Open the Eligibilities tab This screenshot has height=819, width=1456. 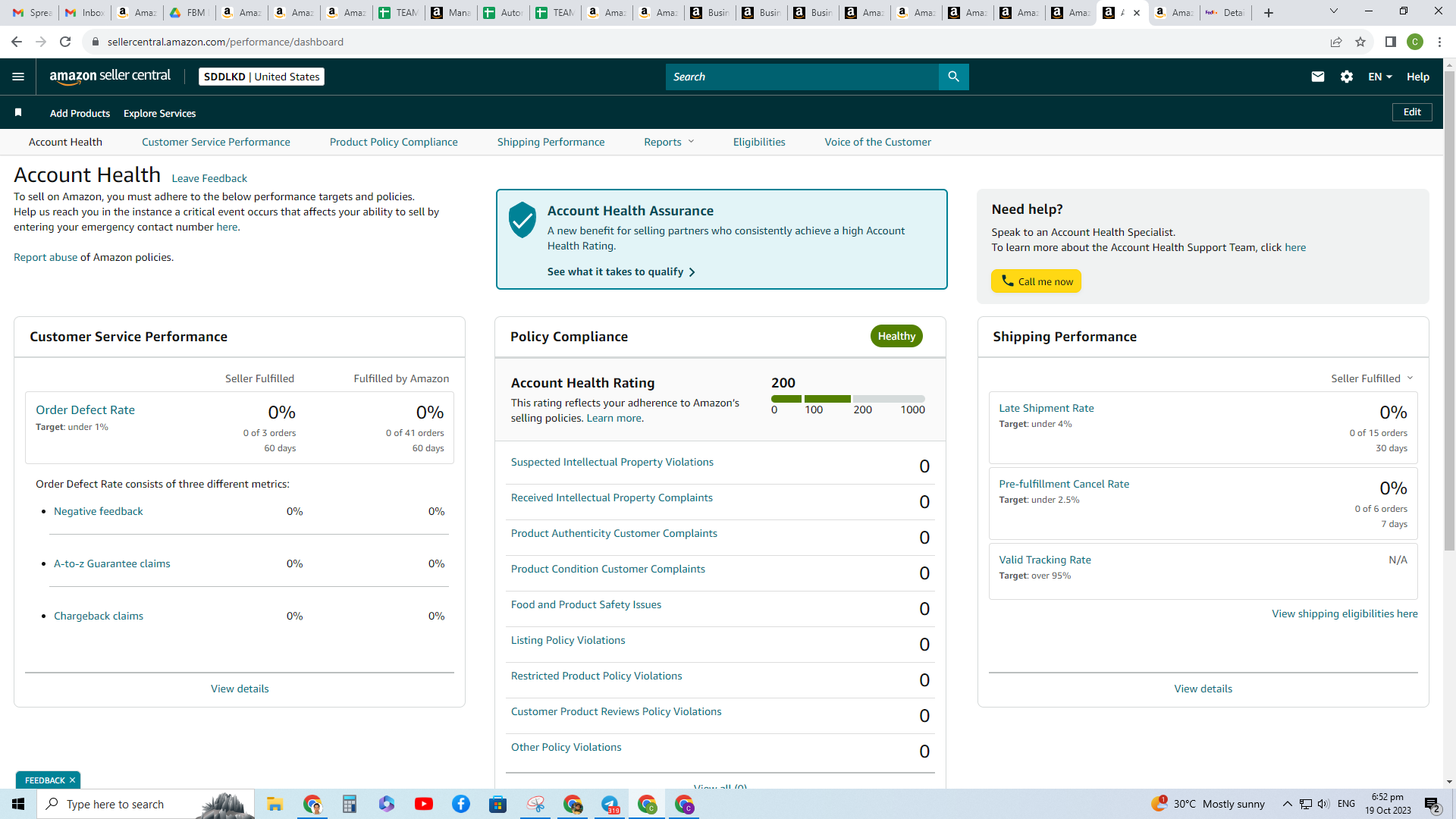click(x=759, y=142)
